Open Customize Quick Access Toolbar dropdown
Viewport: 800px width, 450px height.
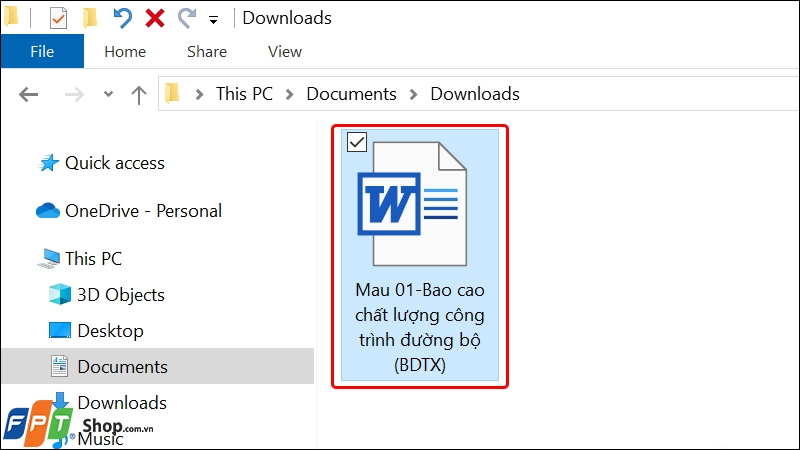pyautogui.click(x=213, y=20)
